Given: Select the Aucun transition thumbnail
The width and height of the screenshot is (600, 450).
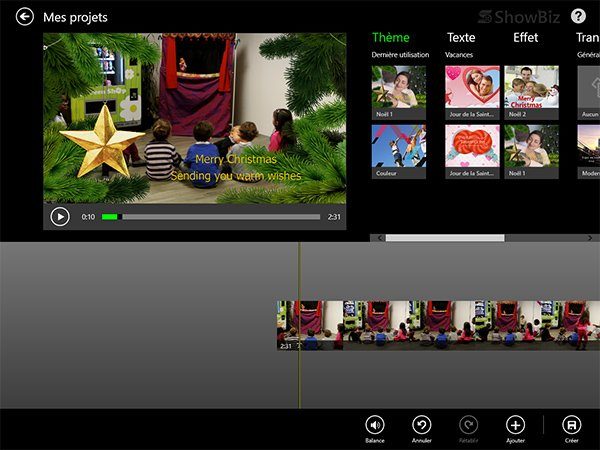Looking at the screenshot, I should (x=589, y=93).
